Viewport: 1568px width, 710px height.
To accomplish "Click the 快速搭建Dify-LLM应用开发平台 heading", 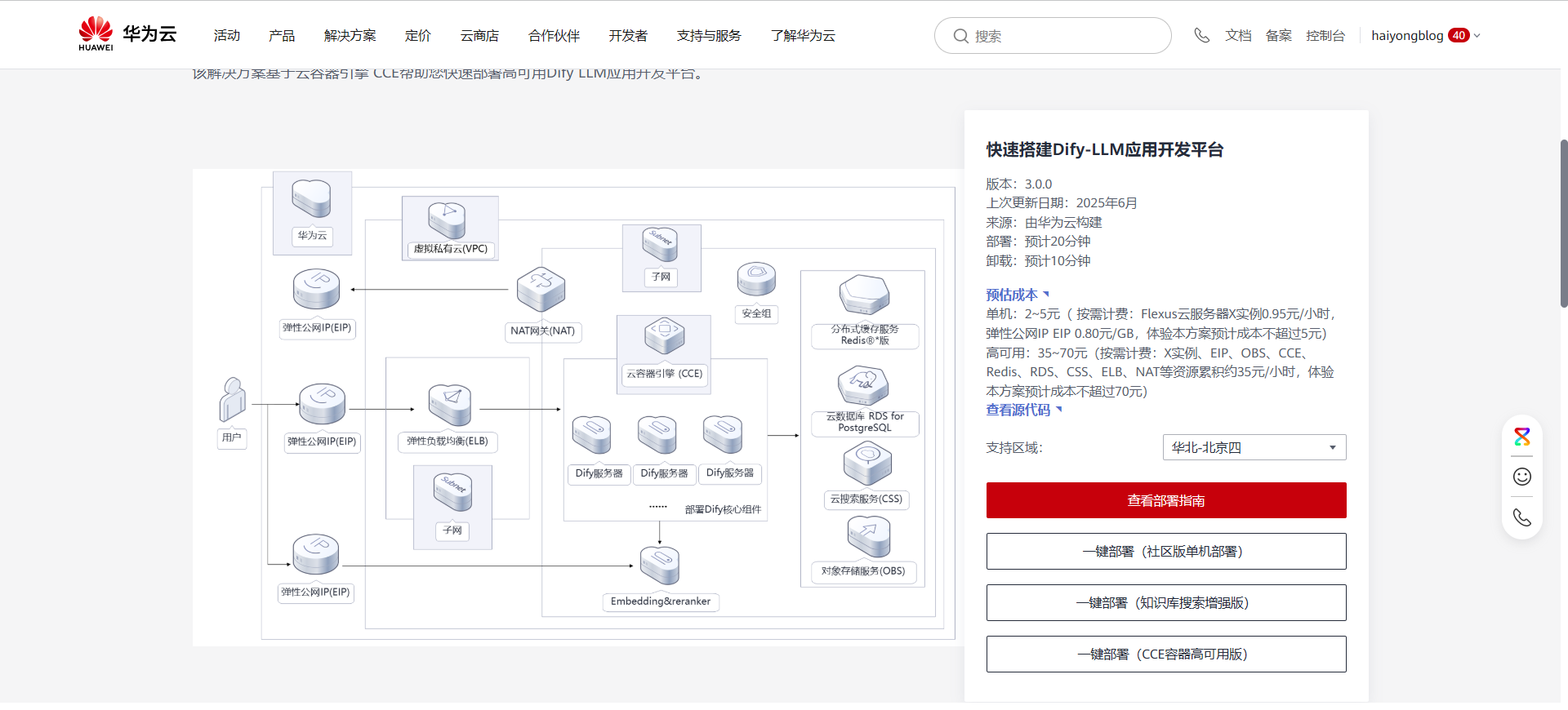I will coord(1105,149).
